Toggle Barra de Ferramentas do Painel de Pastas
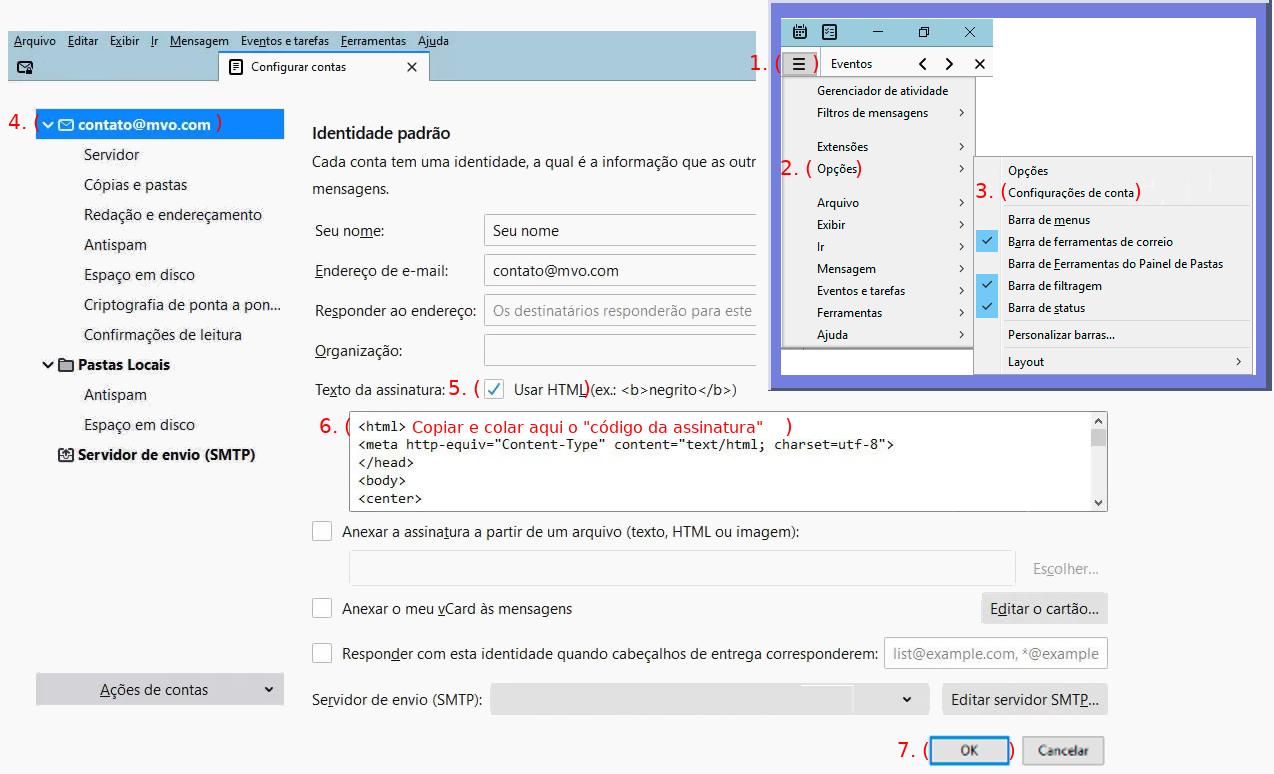Image resolution: width=1274 pixels, height=774 pixels. 1112,264
